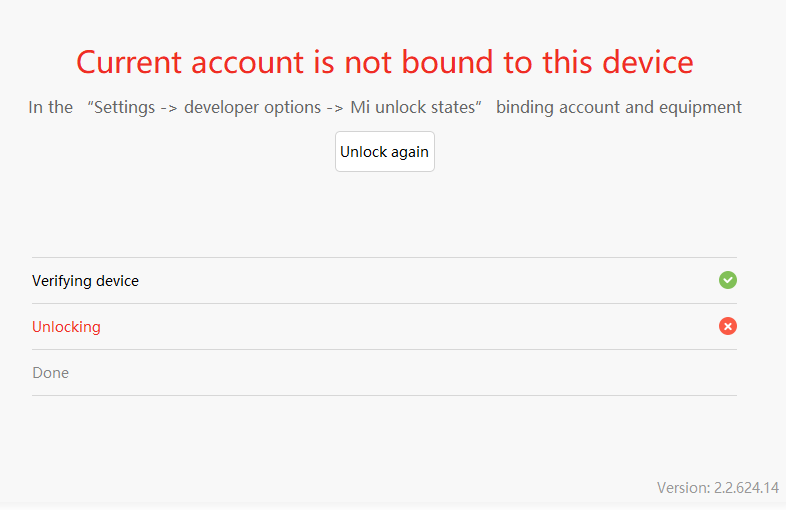Select the red Unlocking step label
The height and width of the screenshot is (510, 786).
point(66,327)
